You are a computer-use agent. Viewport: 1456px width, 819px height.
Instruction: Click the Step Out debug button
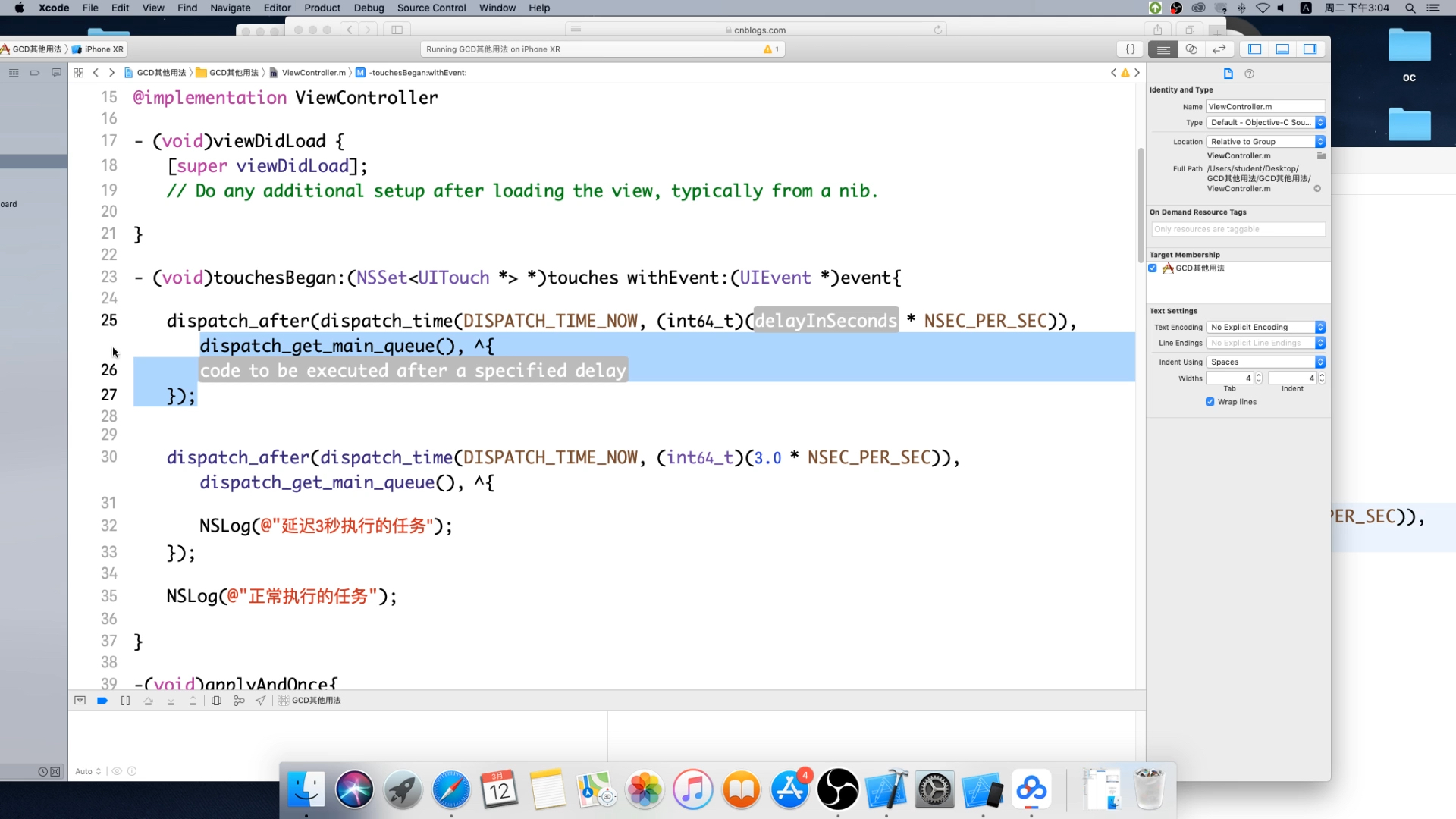coord(193,701)
